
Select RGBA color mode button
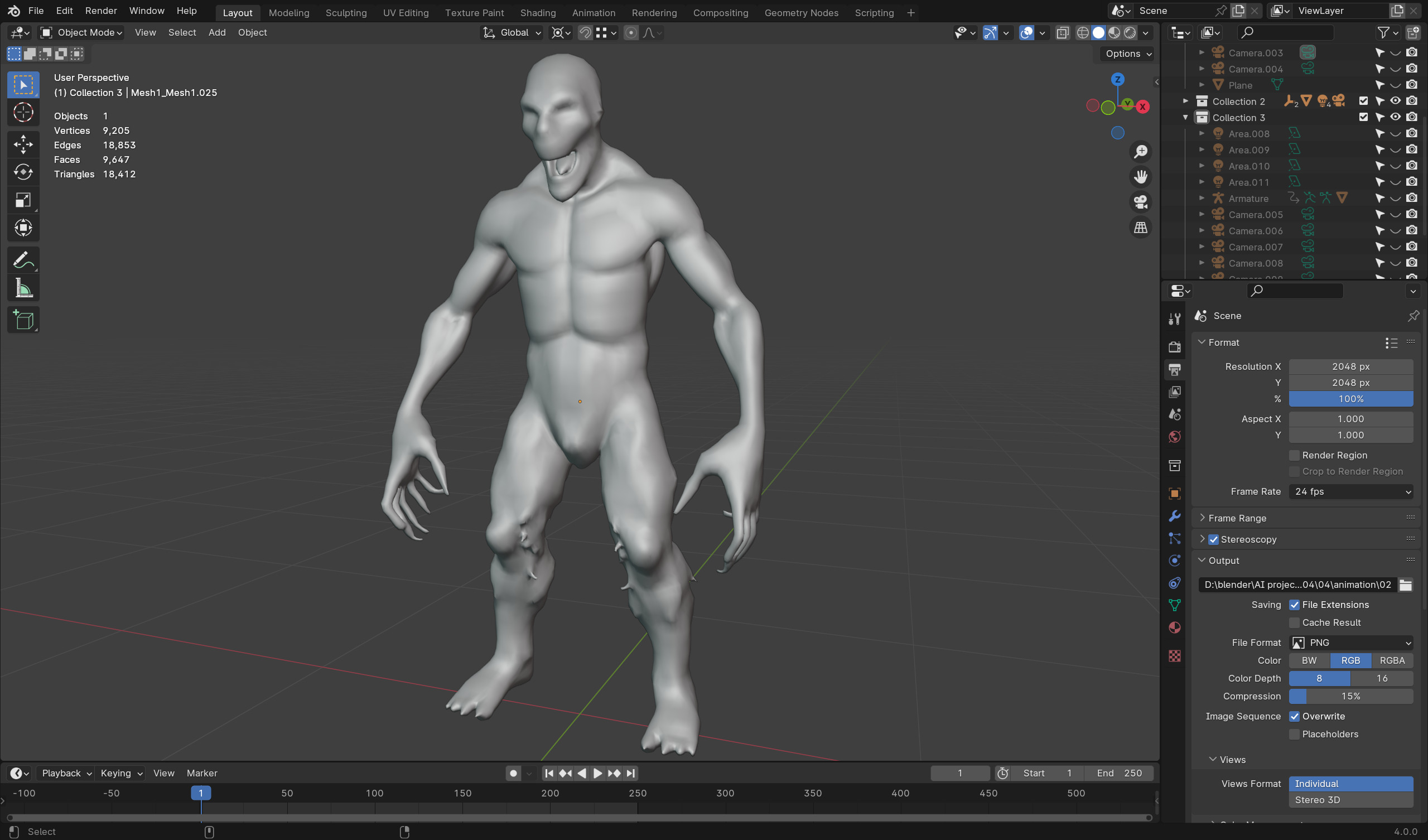[x=1392, y=660]
